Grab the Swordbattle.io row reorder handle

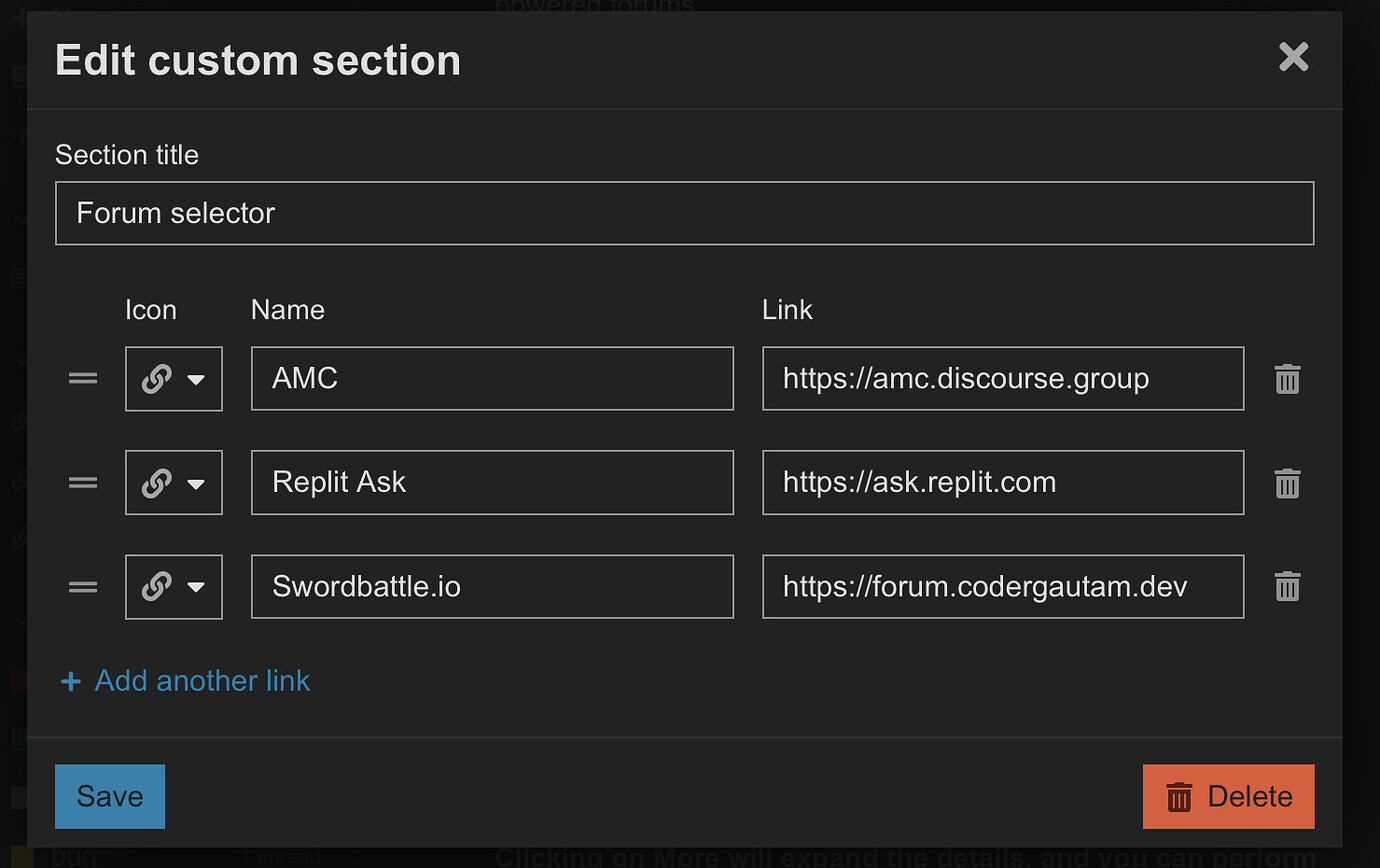coord(83,586)
